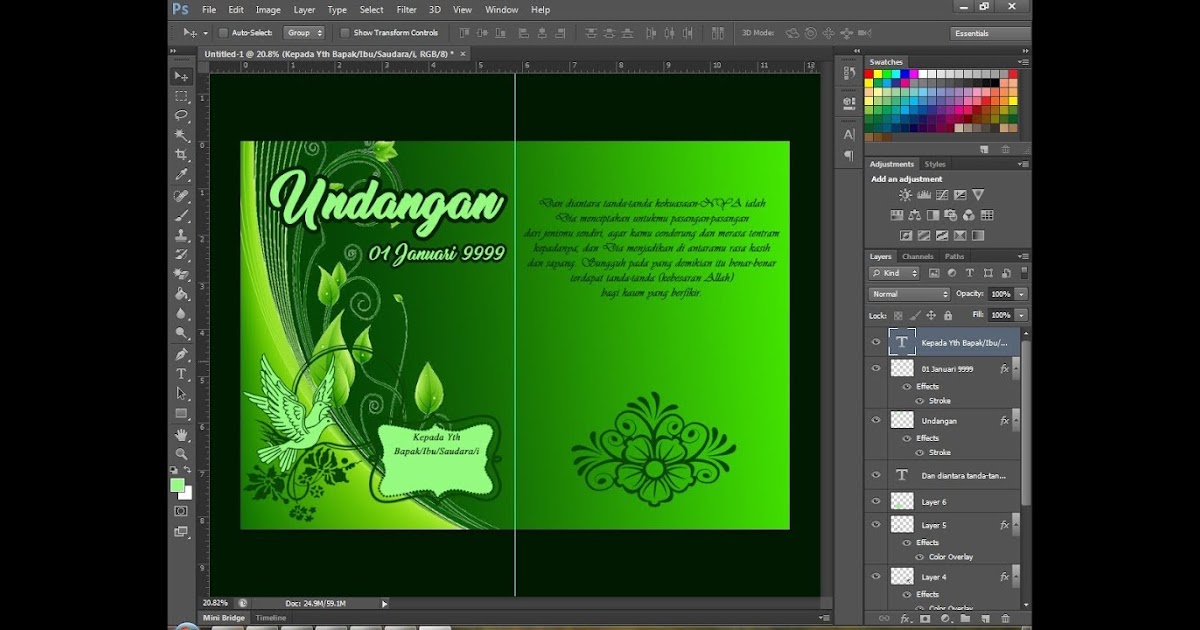
Task: Select the Eyedropper tool
Action: point(181,175)
